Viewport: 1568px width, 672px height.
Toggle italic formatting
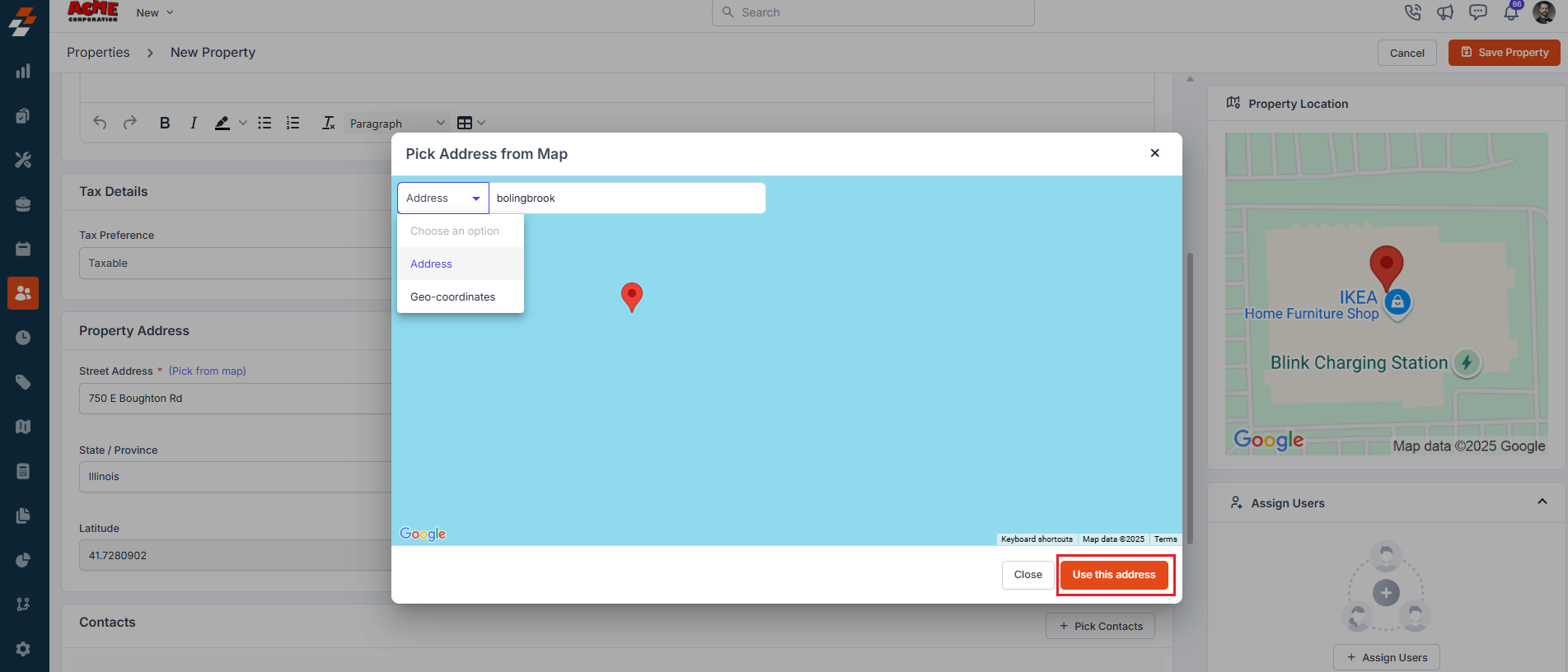pos(193,123)
